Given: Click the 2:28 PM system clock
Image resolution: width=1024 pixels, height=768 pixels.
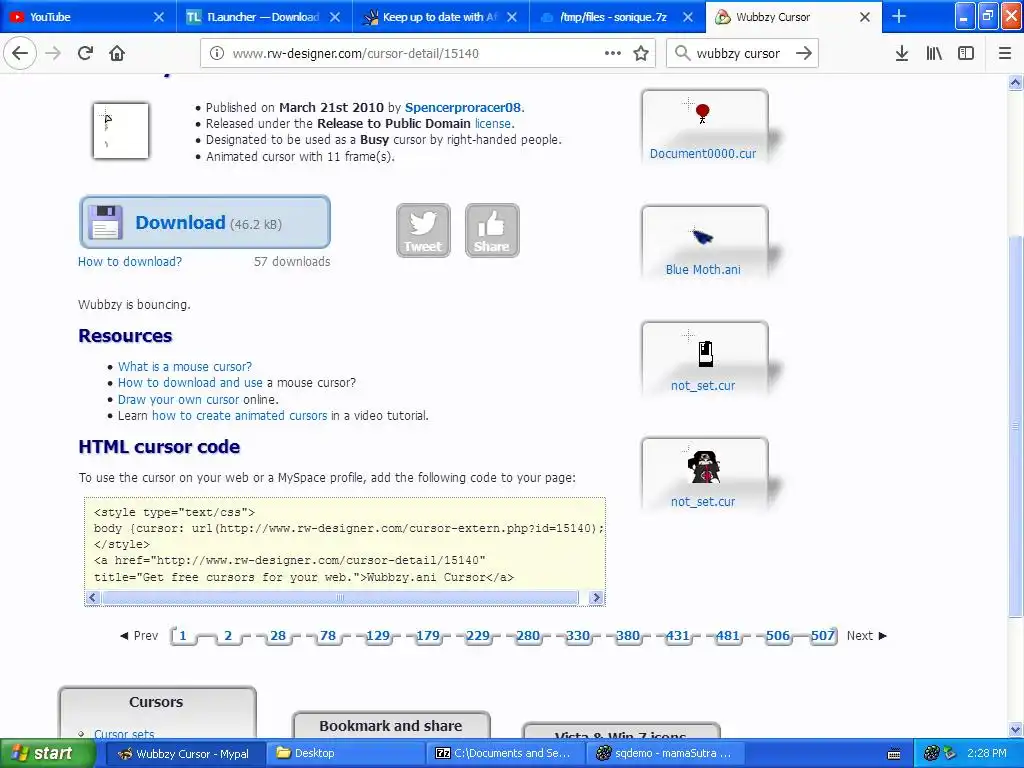Looking at the screenshot, I should click(x=987, y=753).
